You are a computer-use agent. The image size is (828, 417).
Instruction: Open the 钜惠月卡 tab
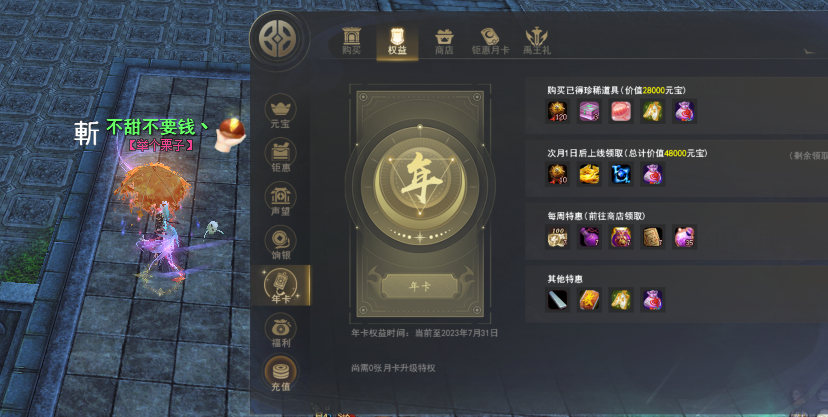(491, 42)
